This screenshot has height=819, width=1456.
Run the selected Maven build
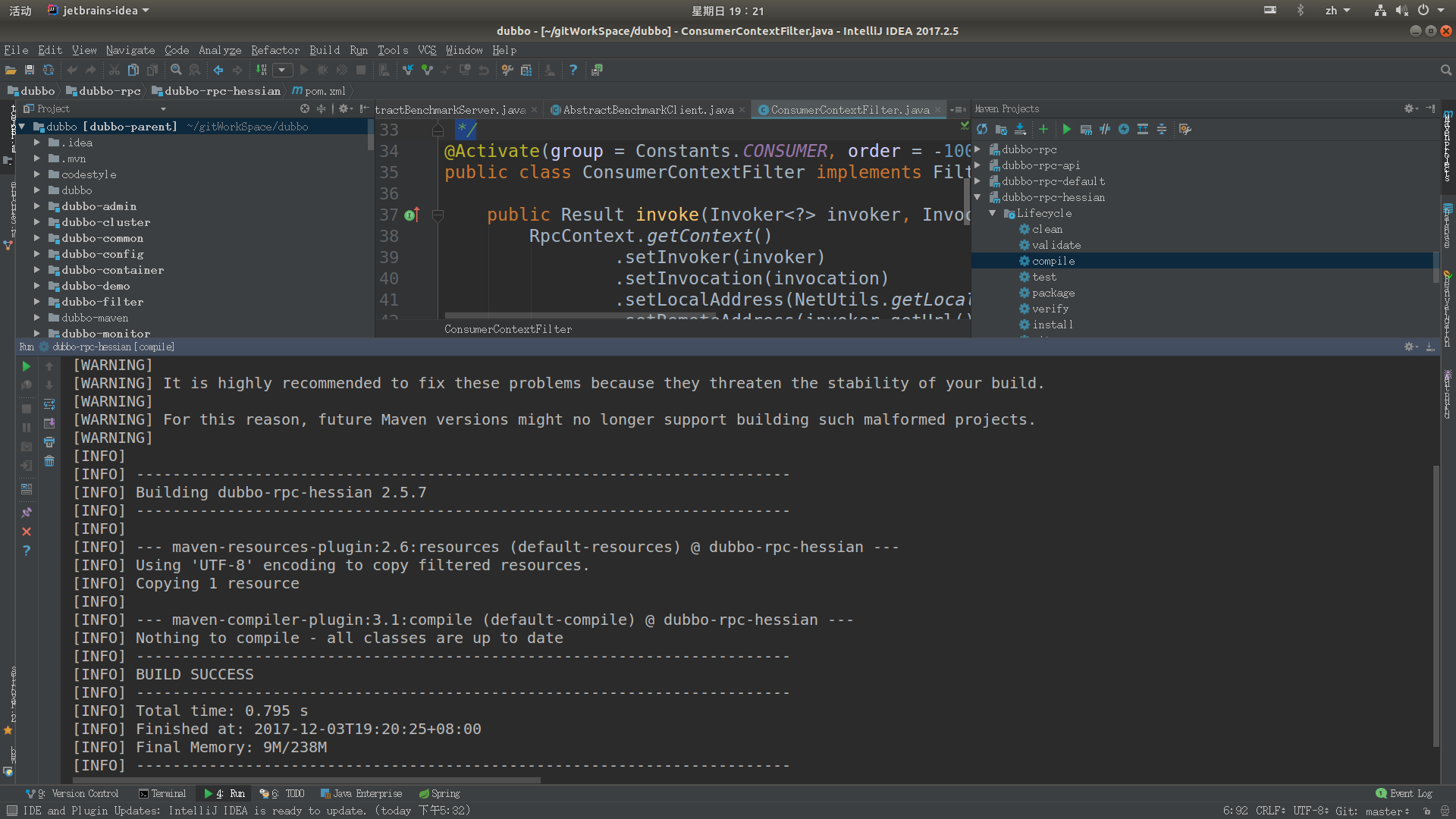(1067, 130)
